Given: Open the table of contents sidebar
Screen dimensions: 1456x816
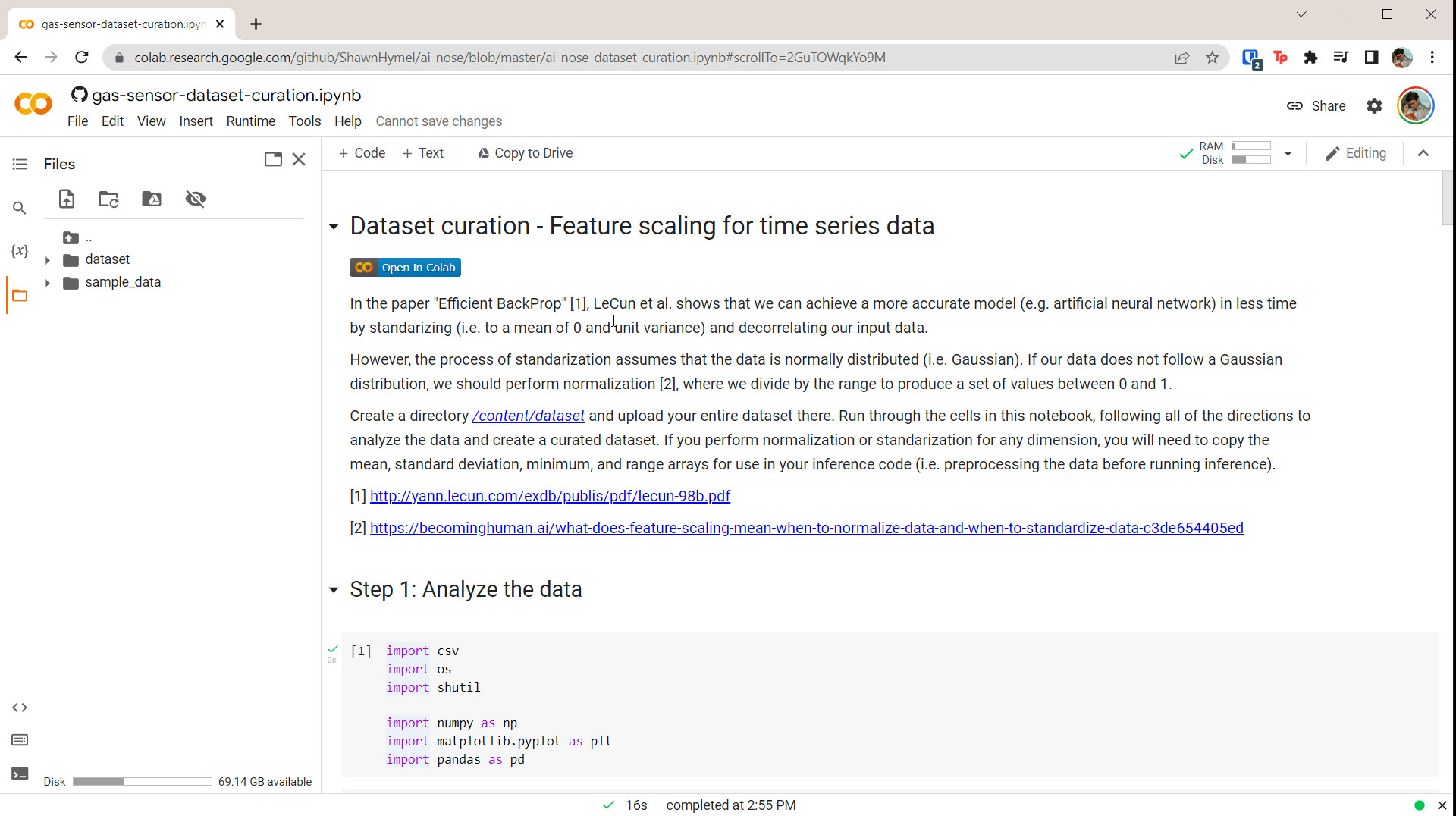Looking at the screenshot, I should [x=20, y=165].
